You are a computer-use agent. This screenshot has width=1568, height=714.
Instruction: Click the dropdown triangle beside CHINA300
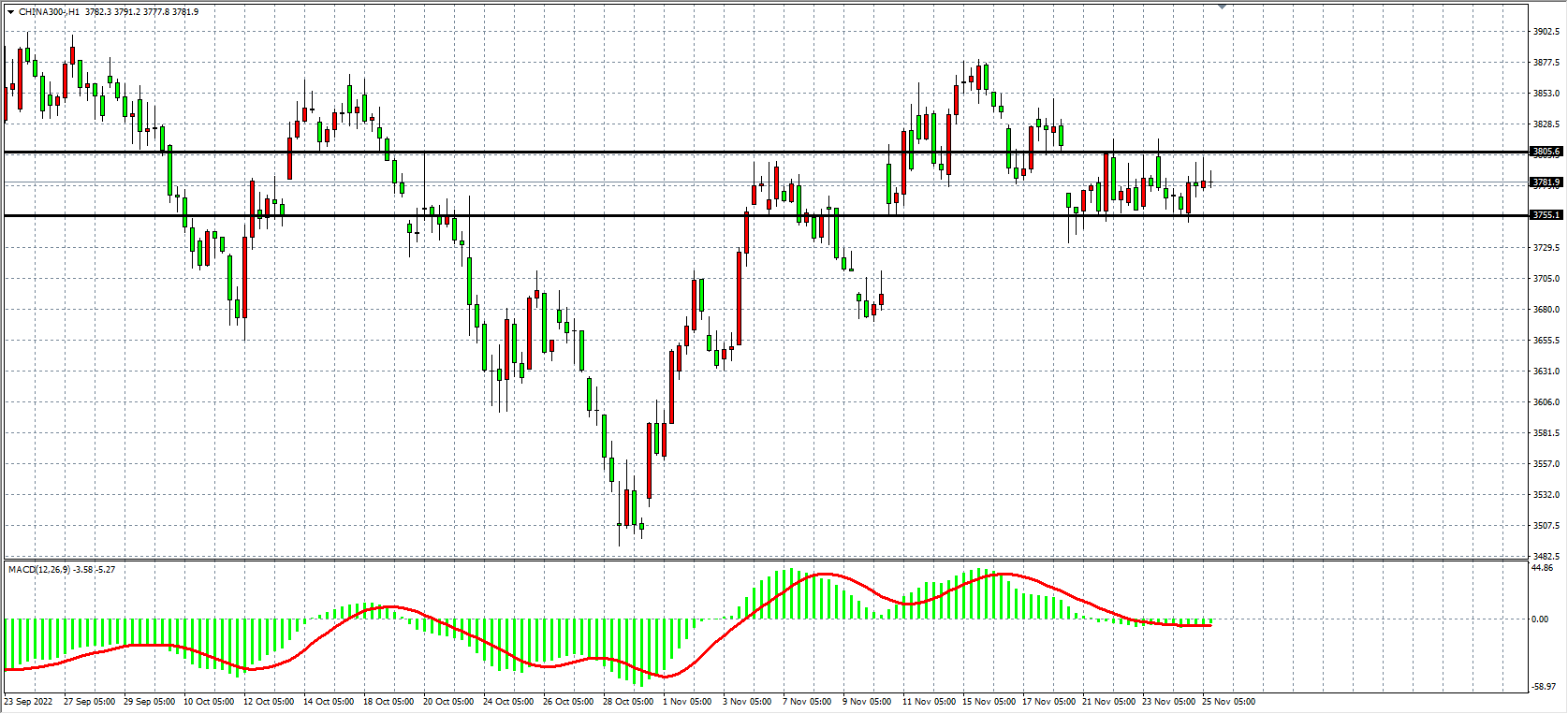click(10, 12)
